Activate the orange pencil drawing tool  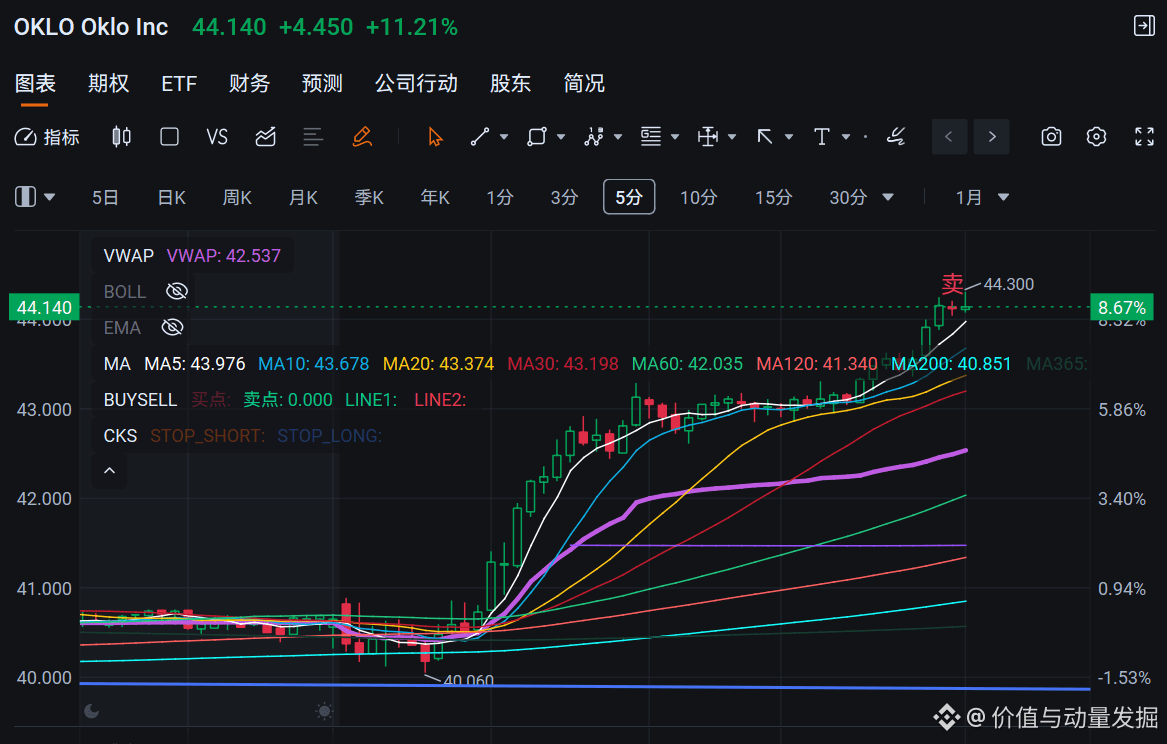362,137
